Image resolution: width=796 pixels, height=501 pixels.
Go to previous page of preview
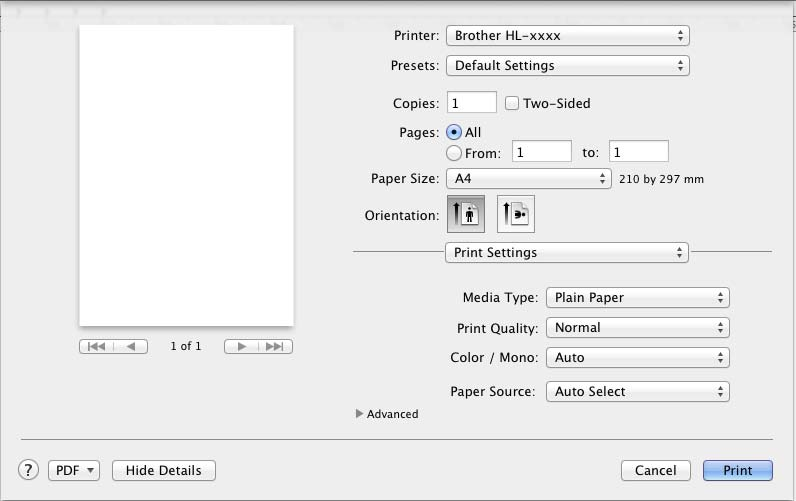click(131, 346)
